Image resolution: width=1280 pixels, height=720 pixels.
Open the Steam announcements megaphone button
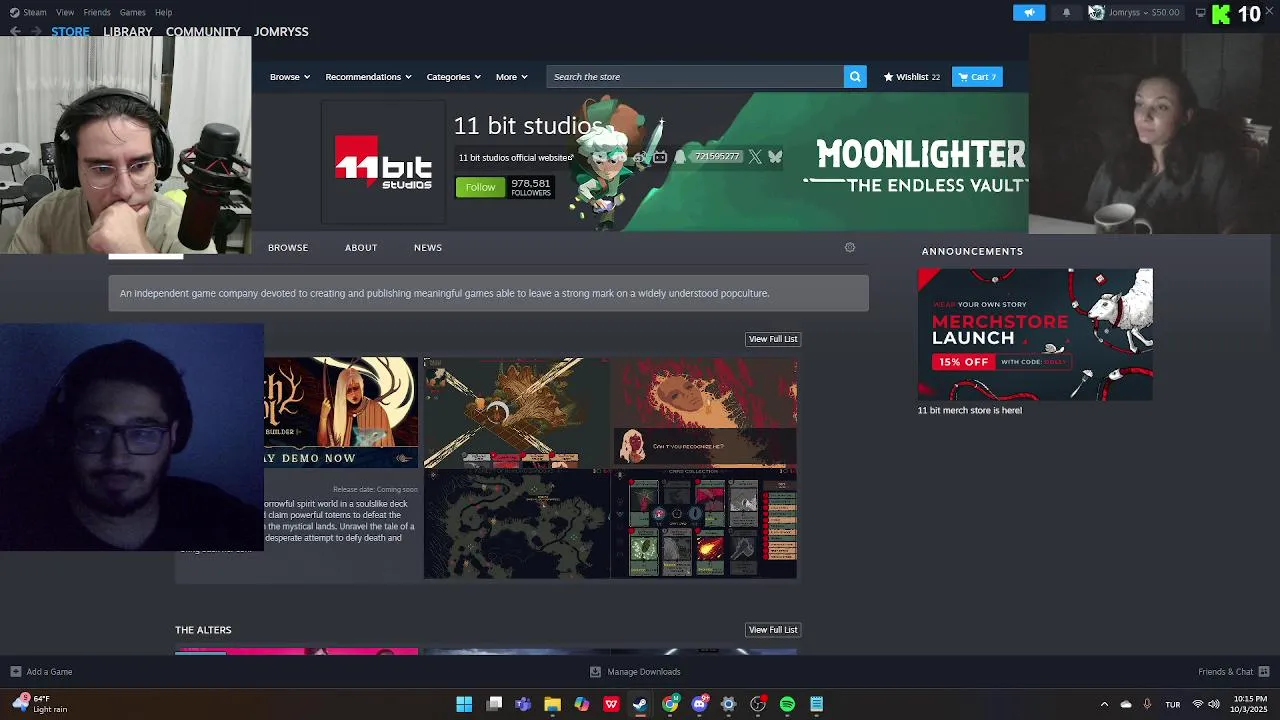(x=1029, y=12)
